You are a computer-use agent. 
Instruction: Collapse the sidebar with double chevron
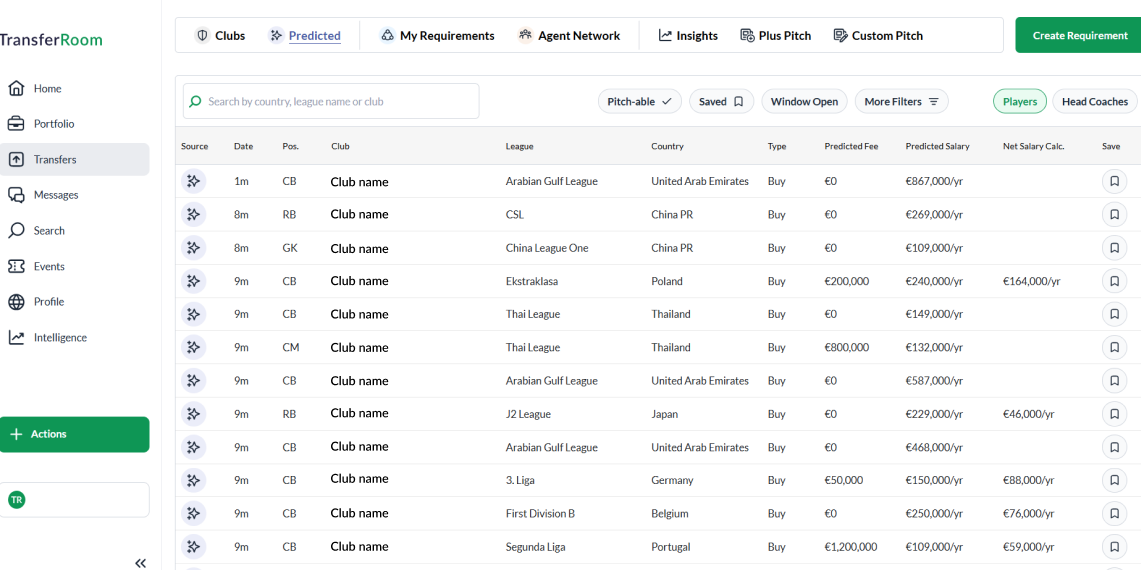coord(141,563)
